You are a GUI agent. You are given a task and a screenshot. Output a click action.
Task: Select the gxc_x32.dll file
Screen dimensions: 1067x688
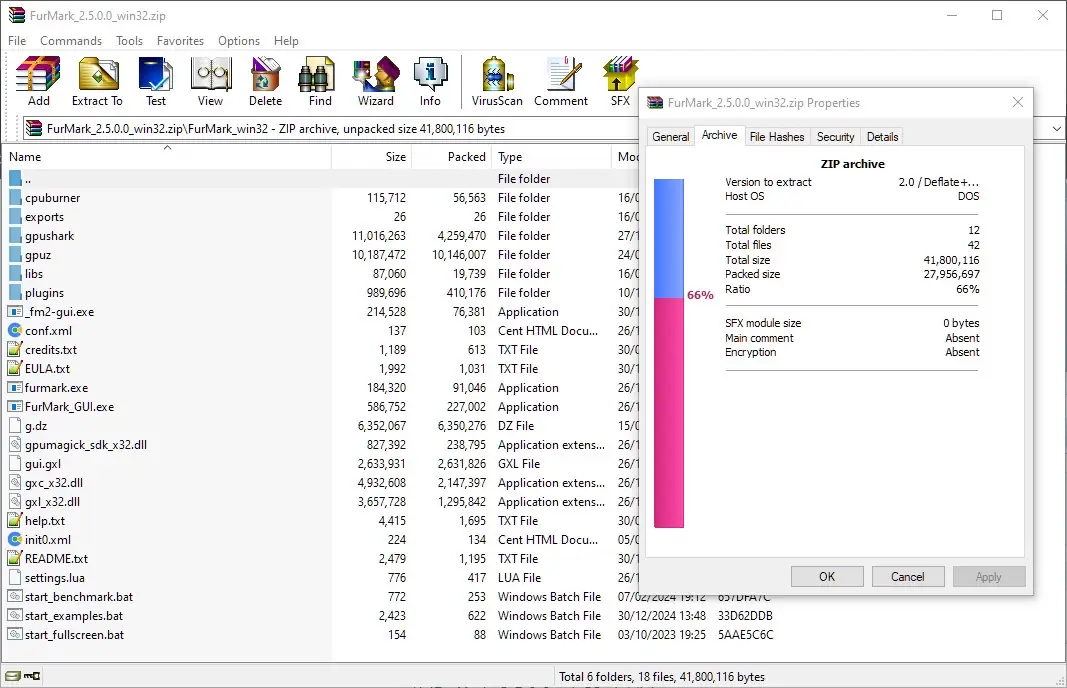tap(321, 483)
